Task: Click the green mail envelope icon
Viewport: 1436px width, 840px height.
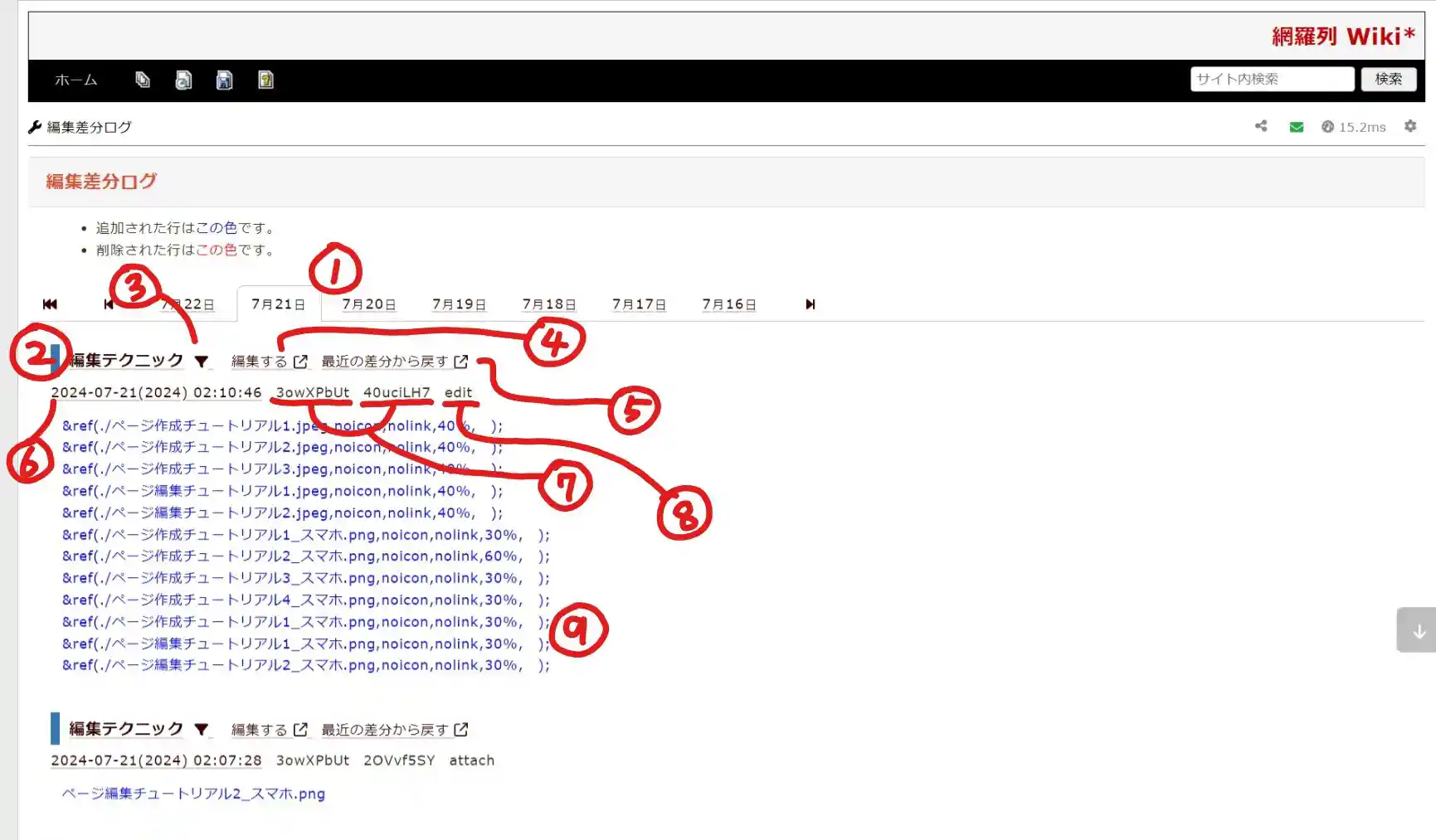Action: point(1296,127)
